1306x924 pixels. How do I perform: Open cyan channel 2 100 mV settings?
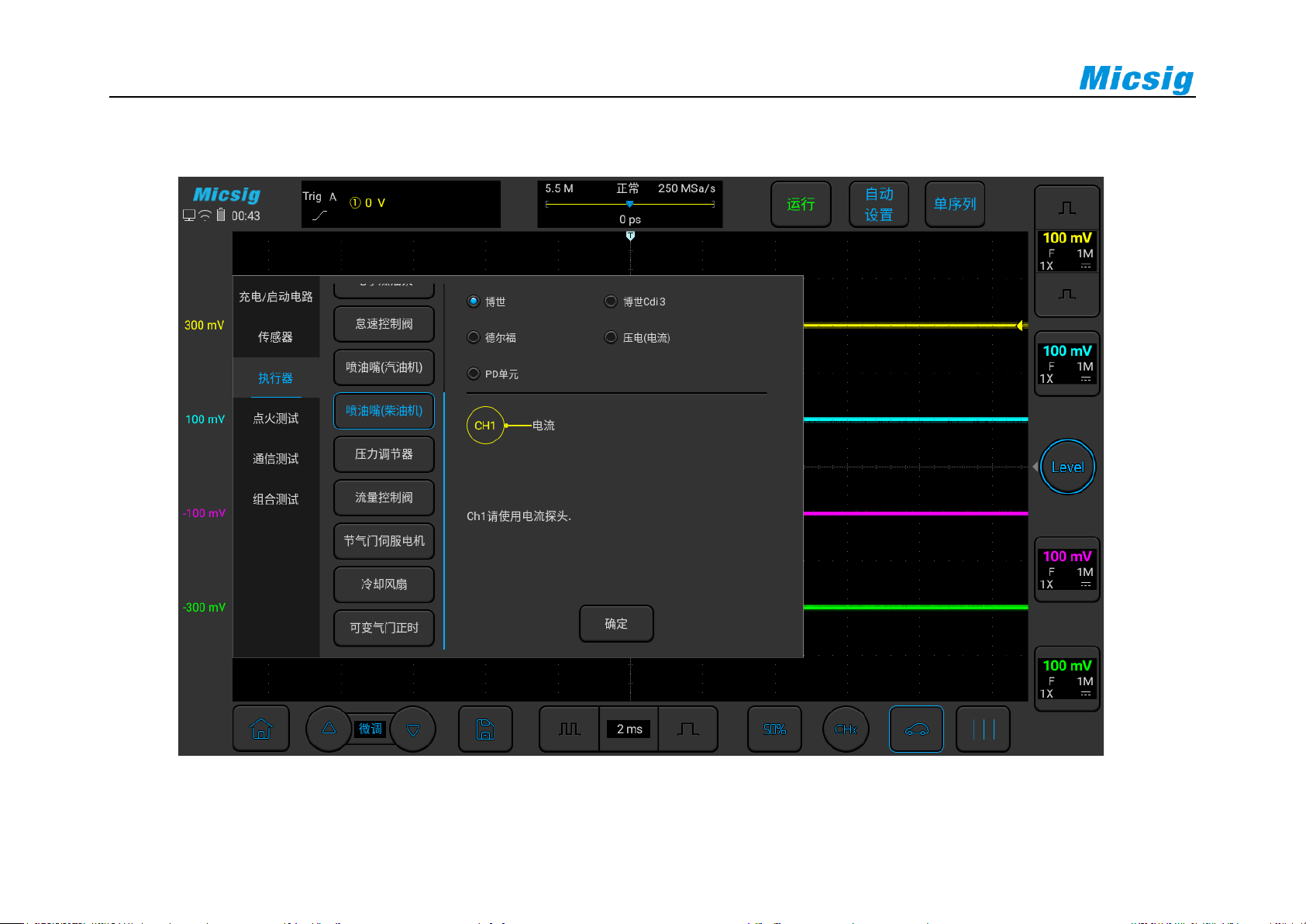tap(1067, 364)
